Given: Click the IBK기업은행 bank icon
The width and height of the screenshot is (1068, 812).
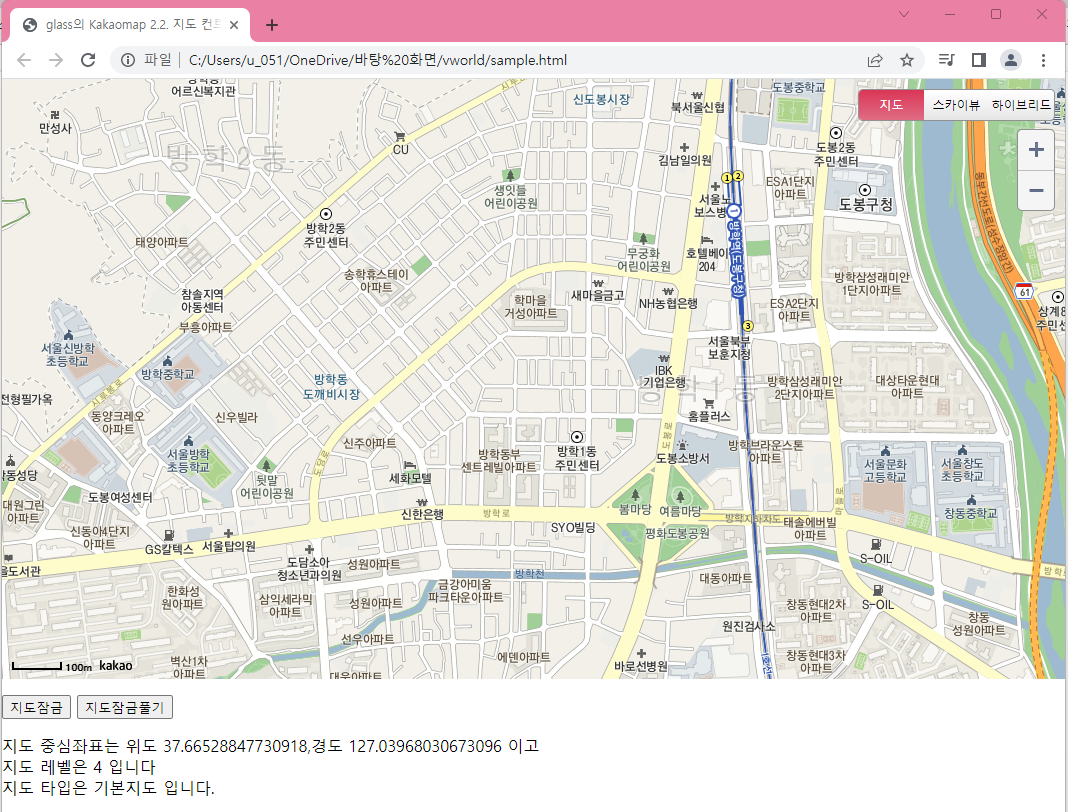Looking at the screenshot, I should tap(664, 358).
